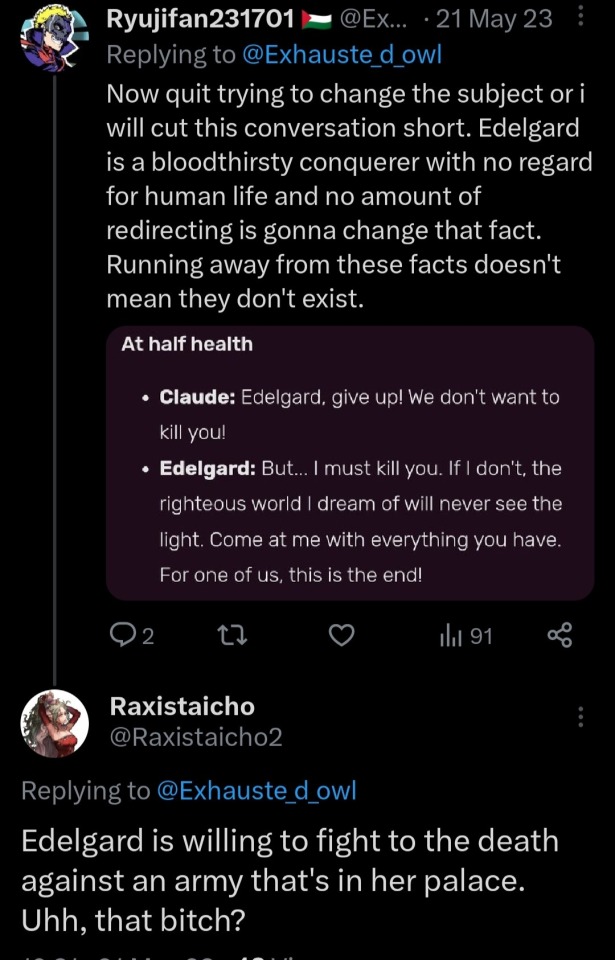Reply to Ryujifan231701's tweet
The image size is (615, 960).
[122, 635]
